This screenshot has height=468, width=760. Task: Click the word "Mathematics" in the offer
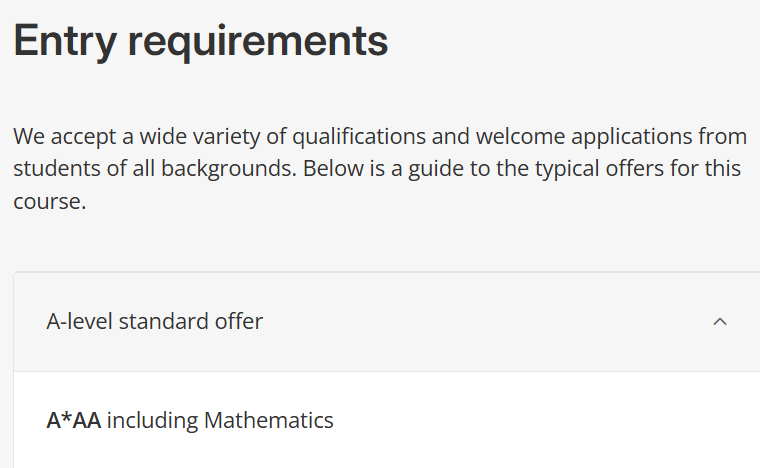[x=268, y=421]
